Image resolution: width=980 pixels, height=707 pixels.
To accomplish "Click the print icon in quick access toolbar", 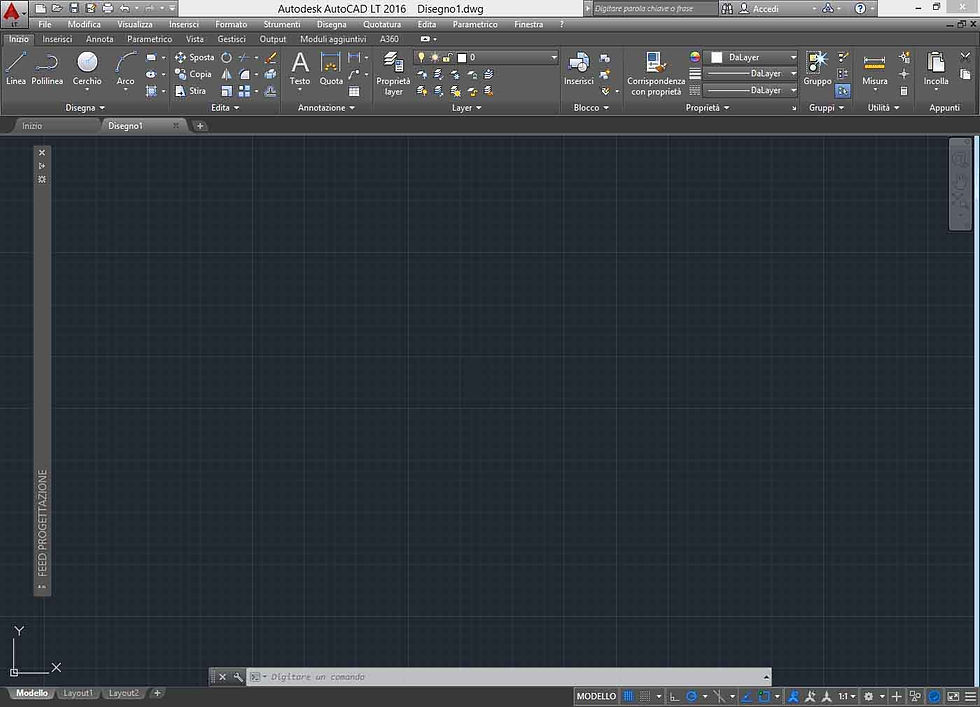I will point(108,8).
